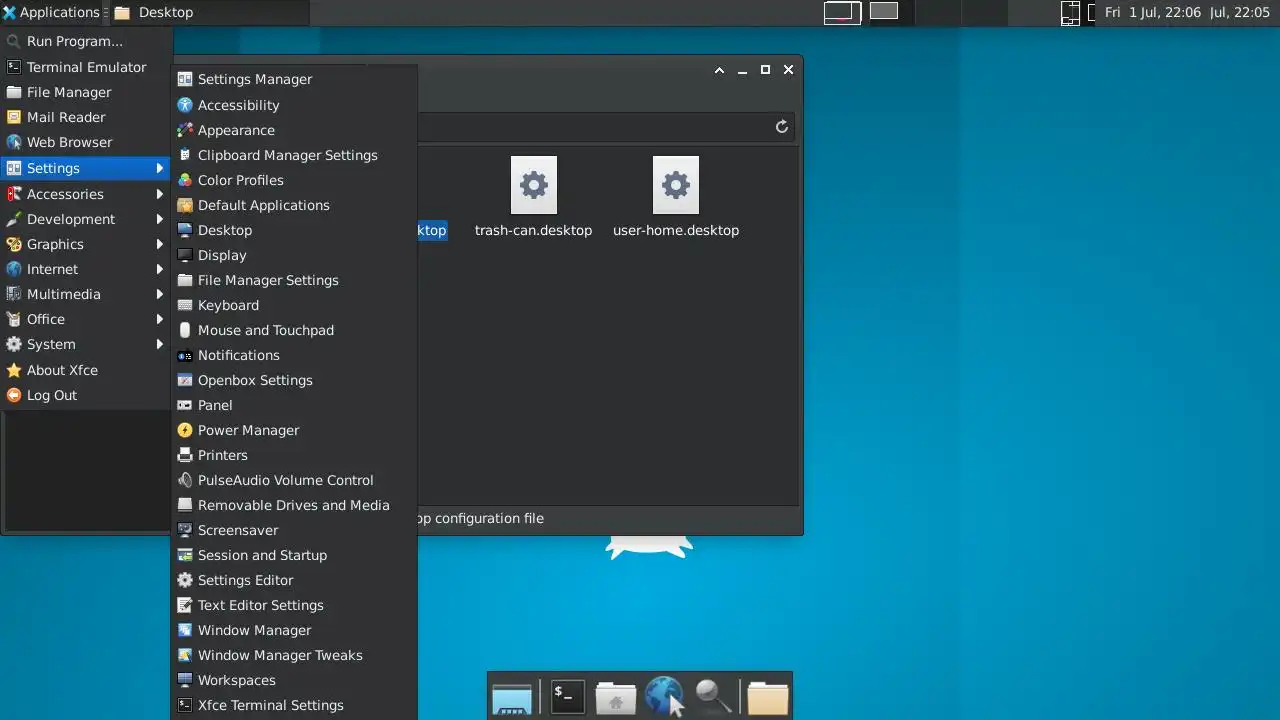Image resolution: width=1280 pixels, height=720 pixels.
Task: Open Xfce Terminal Settings entry
Action: tap(294, 705)
